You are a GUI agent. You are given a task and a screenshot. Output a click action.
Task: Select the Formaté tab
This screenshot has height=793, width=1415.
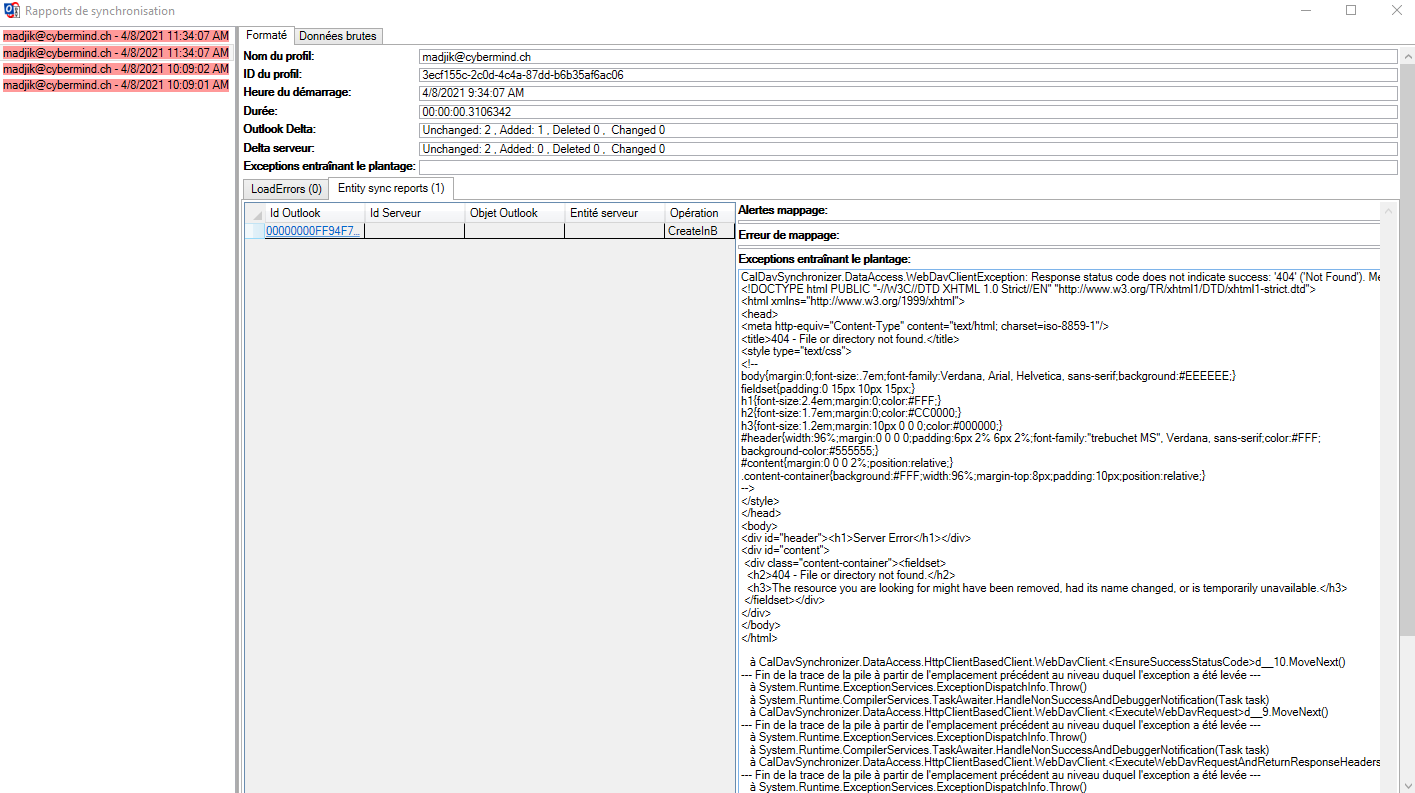click(x=267, y=35)
